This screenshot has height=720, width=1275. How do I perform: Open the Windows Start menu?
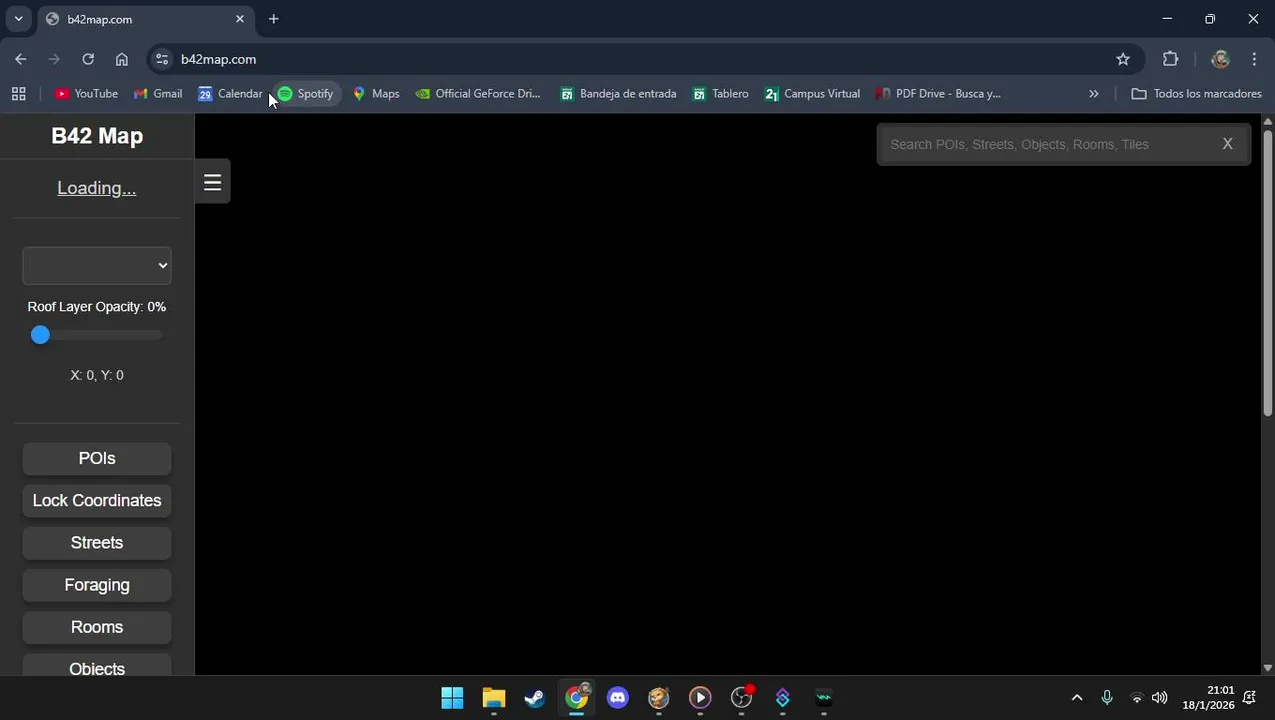452,698
